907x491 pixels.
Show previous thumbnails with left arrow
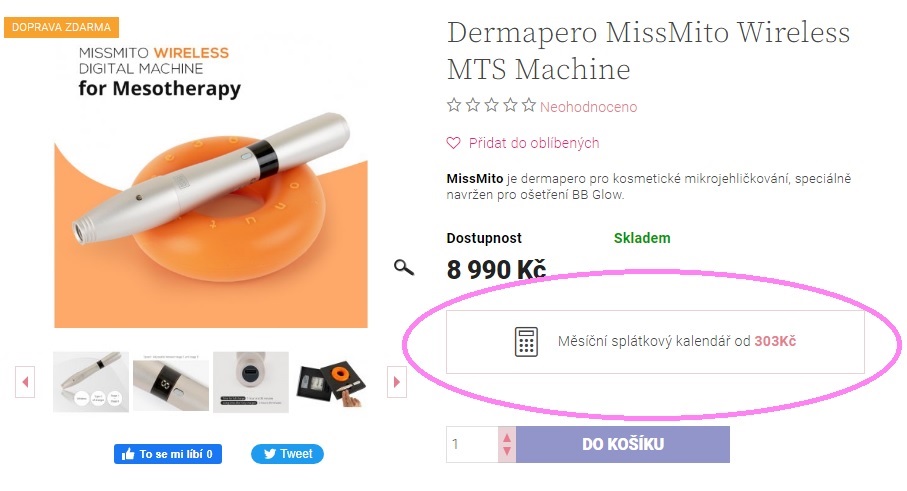[25, 382]
